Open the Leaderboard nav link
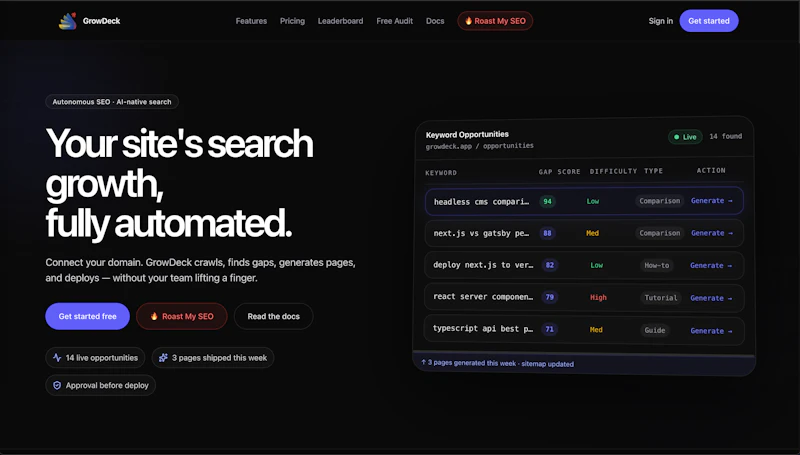800x455 pixels. (340, 21)
